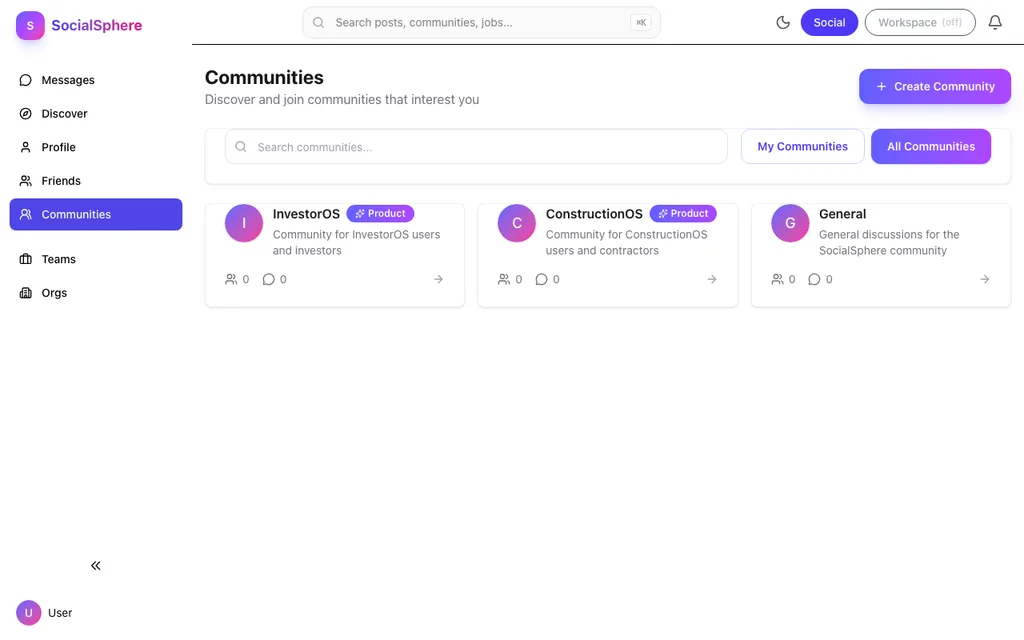1024x640 pixels.
Task: Click General posts comment icon
Action: coord(814,280)
